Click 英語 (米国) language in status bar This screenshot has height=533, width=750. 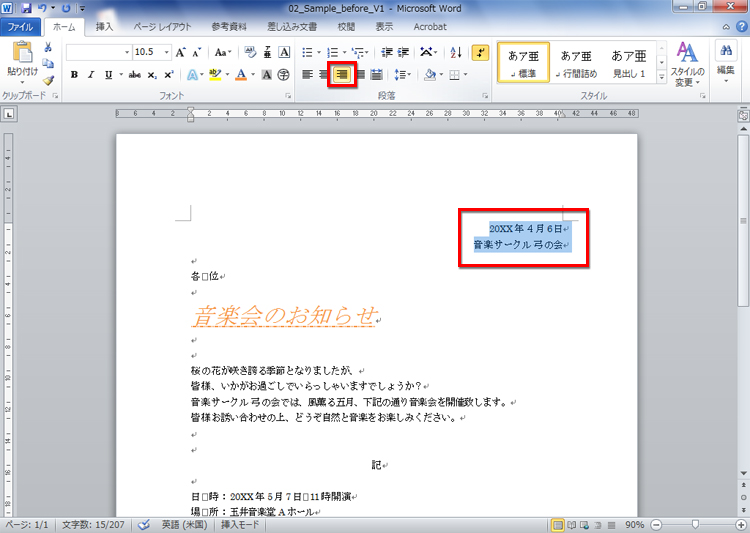pyautogui.click(x=184, y=525)
